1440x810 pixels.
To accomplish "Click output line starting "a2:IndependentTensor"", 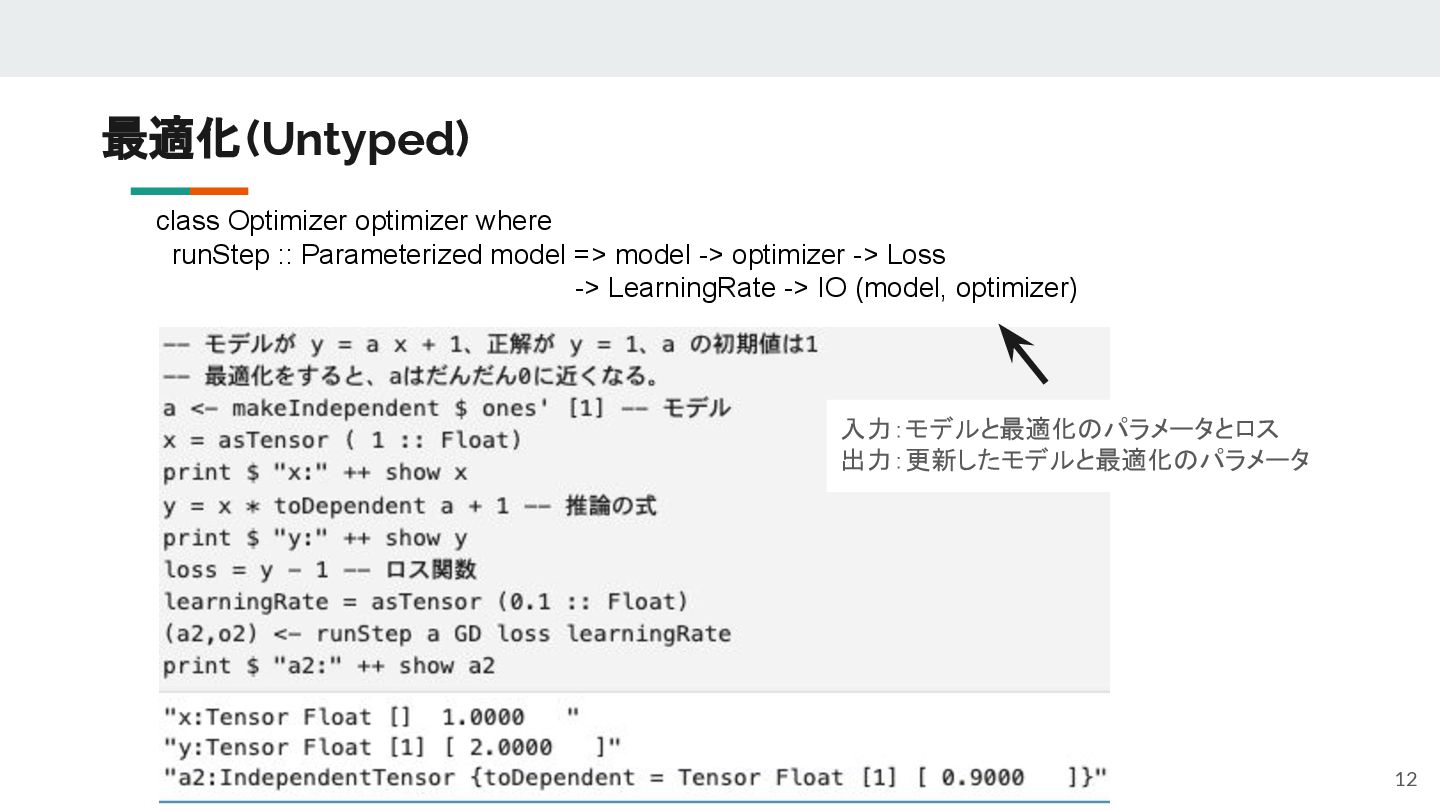I will (x=635, y=777).
